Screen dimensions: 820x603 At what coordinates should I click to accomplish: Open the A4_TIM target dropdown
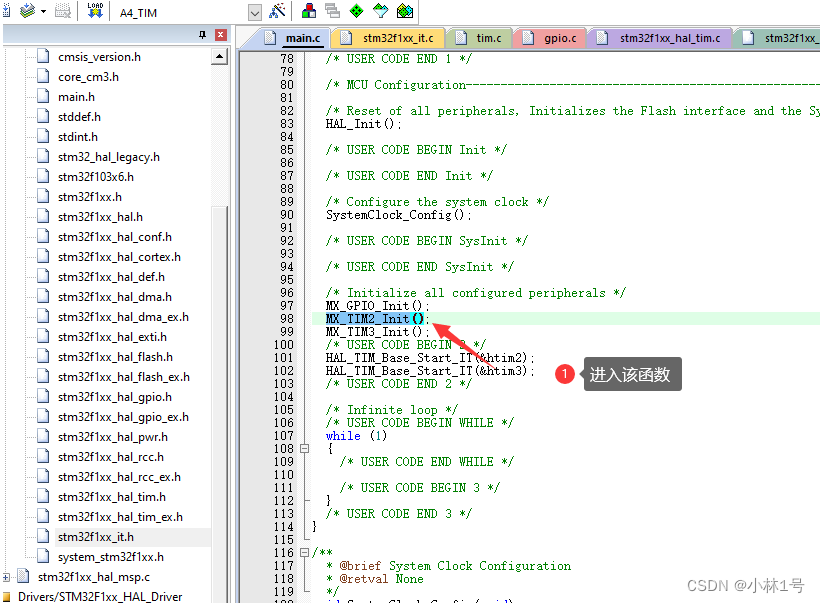pos(255,13)
